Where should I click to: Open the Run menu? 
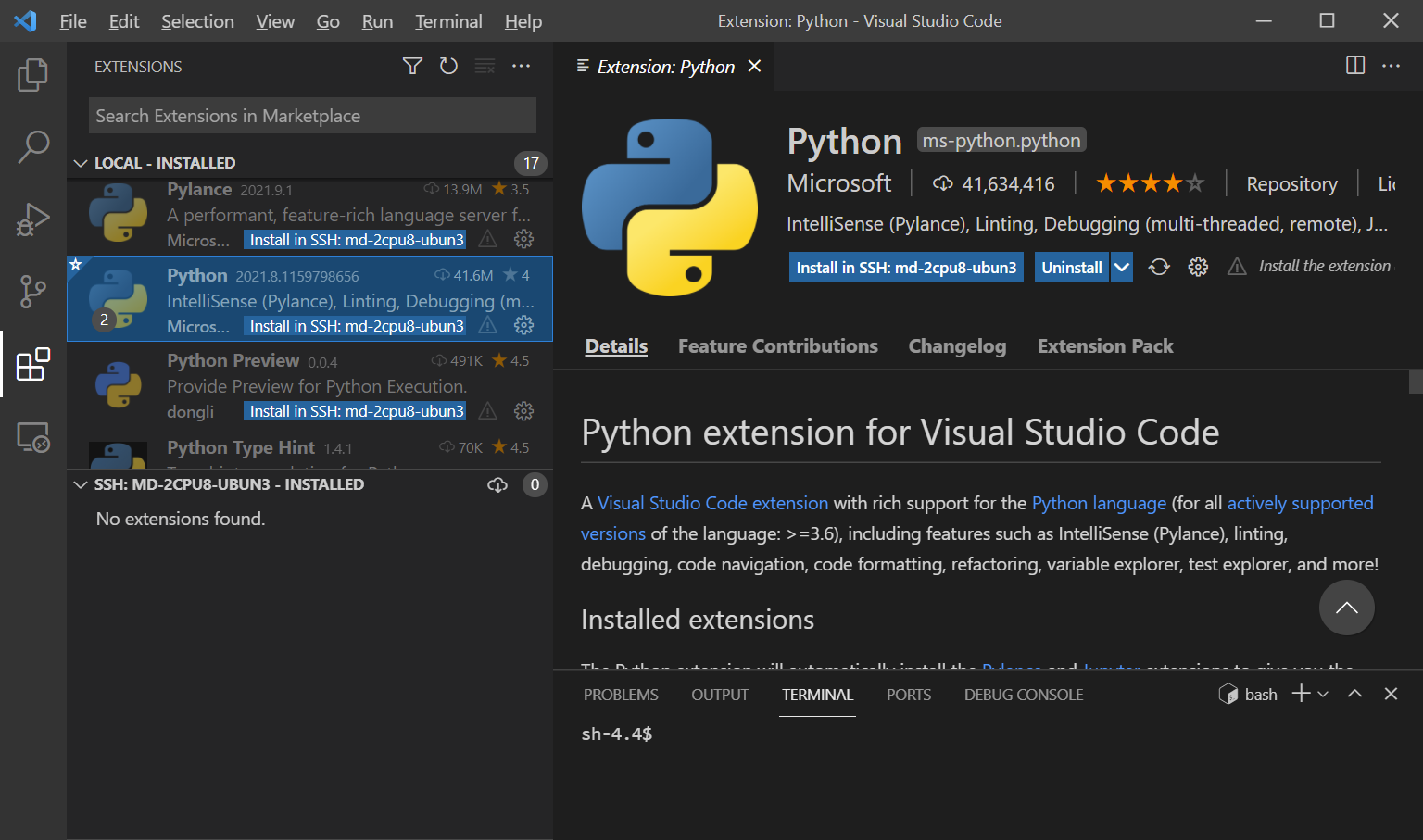[377, 21]
